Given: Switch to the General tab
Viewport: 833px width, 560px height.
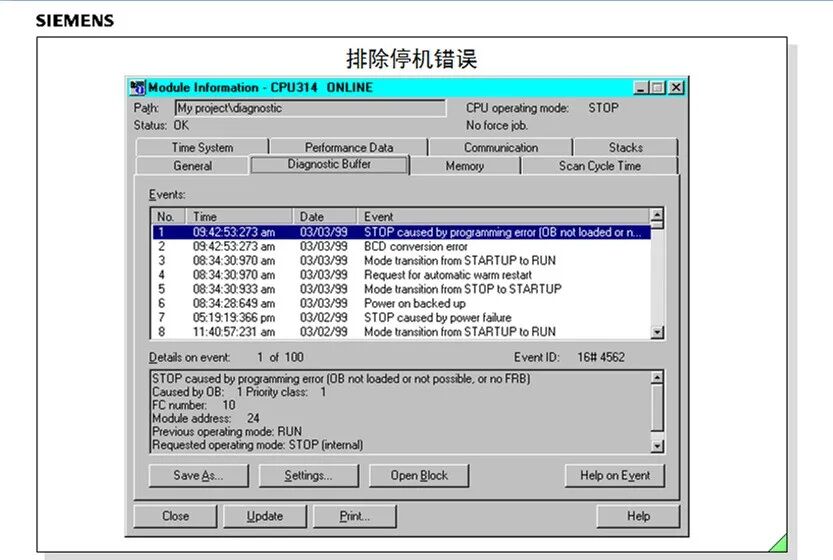Looking at the screenshot, I should [x=192, y=166].
